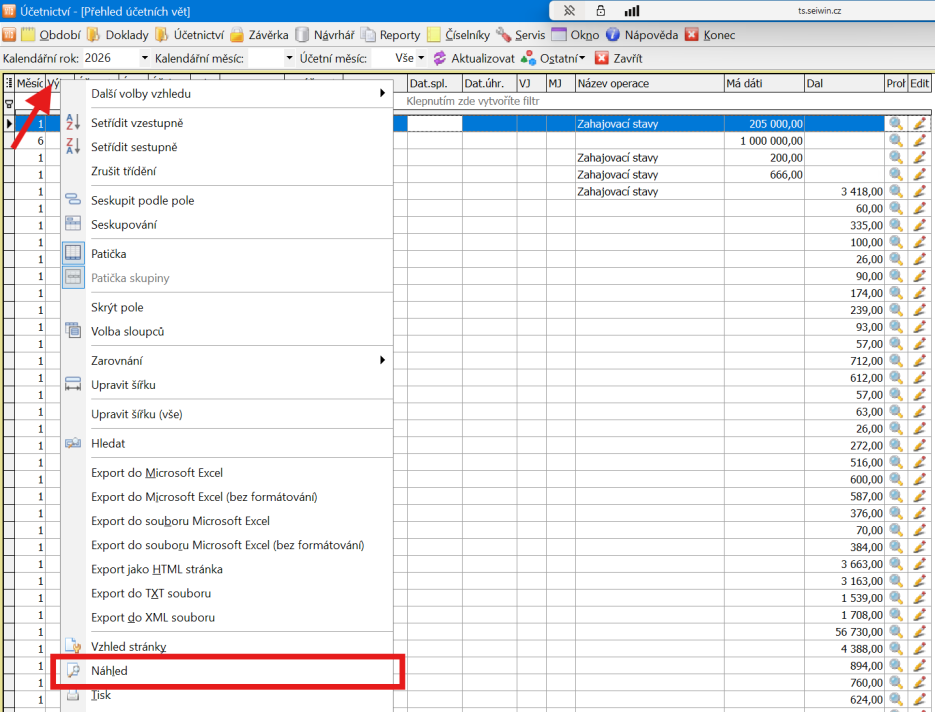Screen dimensions: 935x712
Task: Open the Ostatní dropdown
Action: 553,58
